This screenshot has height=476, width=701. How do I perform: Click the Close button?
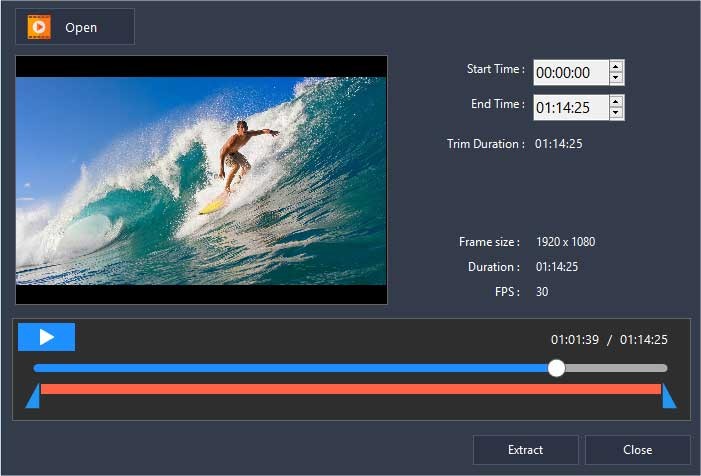coord(638,450)
